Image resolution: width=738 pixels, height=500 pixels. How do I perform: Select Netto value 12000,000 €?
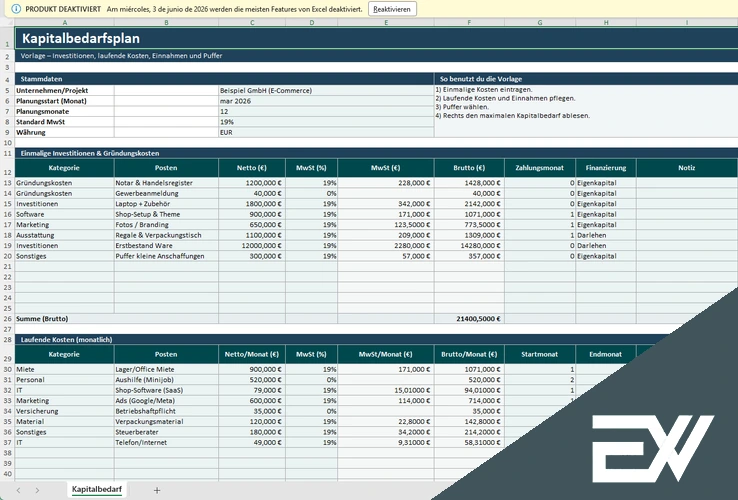tap(252, 245)
